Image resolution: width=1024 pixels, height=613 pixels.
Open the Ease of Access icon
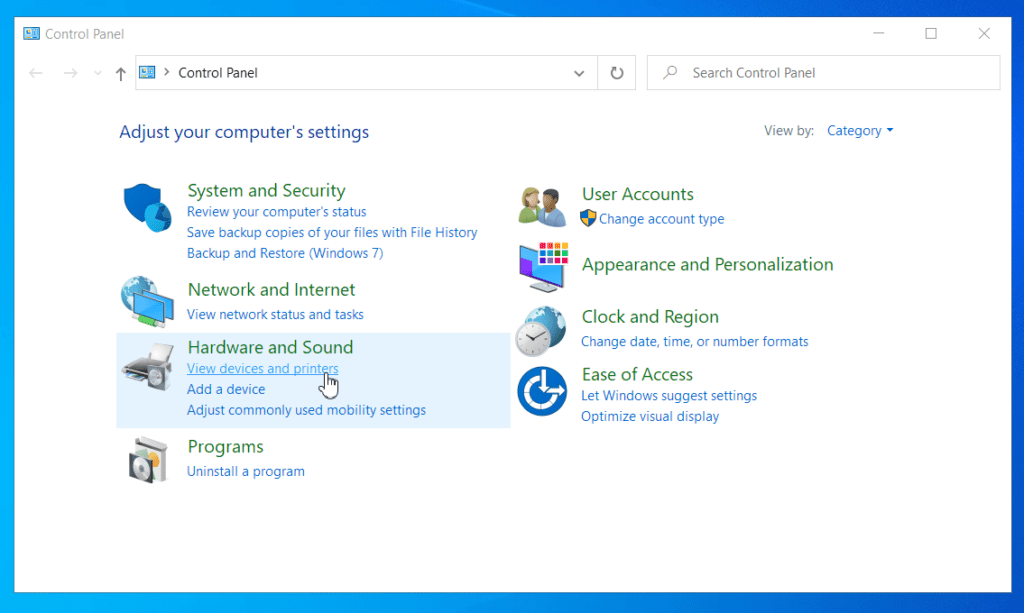542,391
